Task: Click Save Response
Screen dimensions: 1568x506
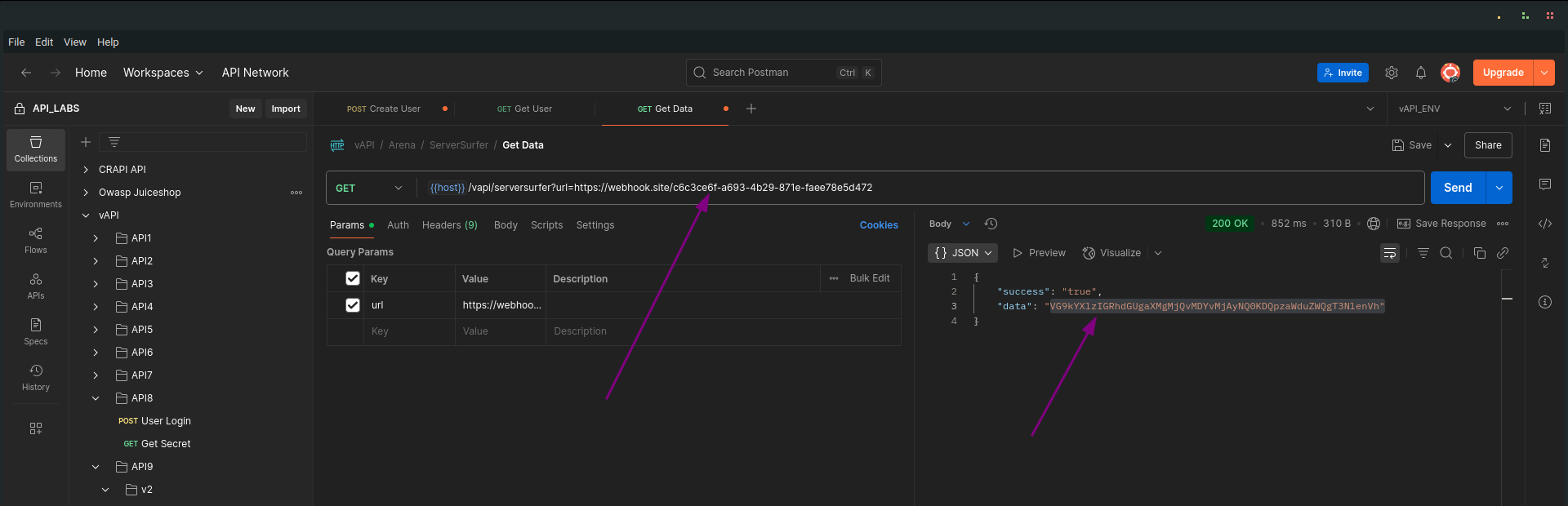Action: pyautogui.click(x=1442, y=224)
